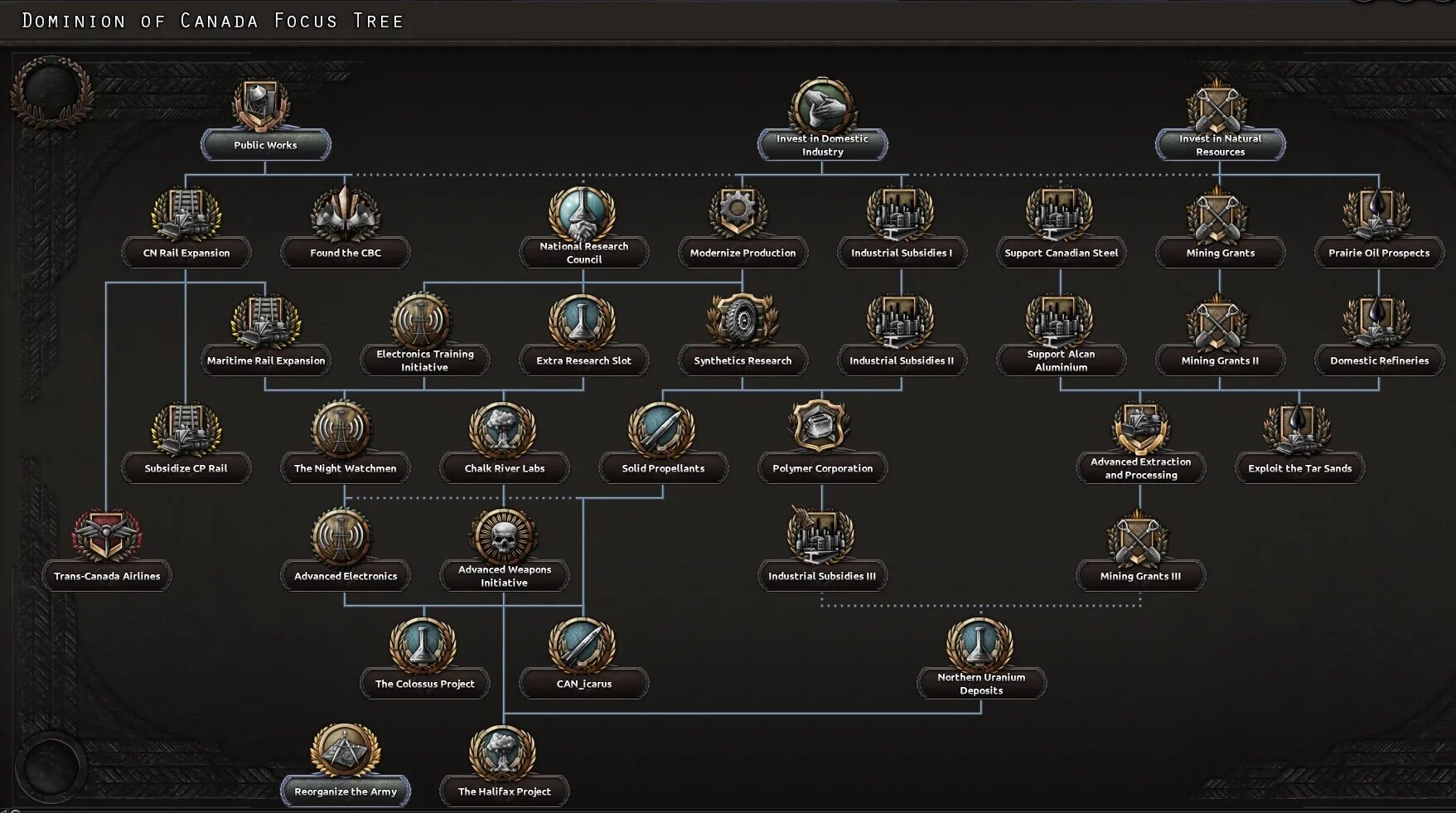Click the Subsidize CP Rail label
The image size is (1456, 813).
[x=186, y=468]
